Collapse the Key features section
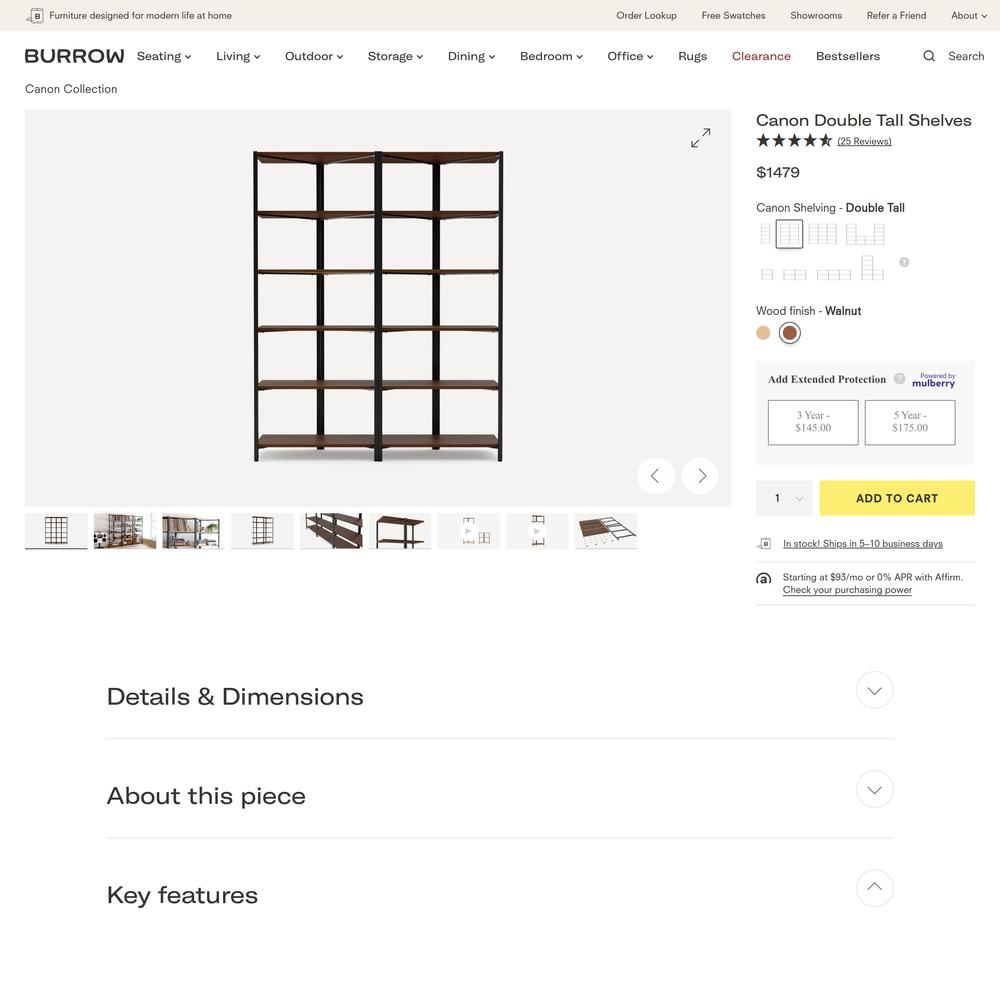Viewport: 1000px width, 1000px height. point(874,888)
